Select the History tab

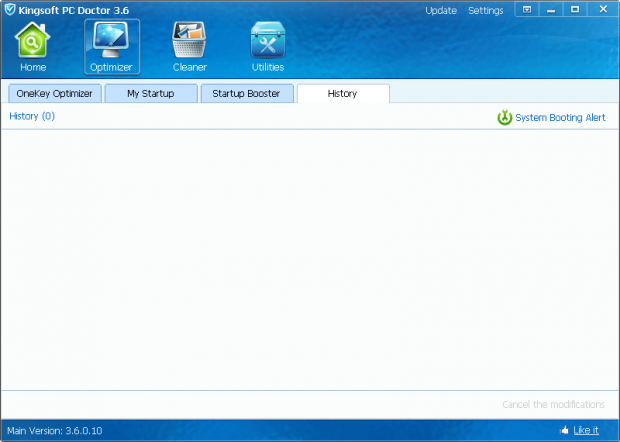click(x=342, y=94)
